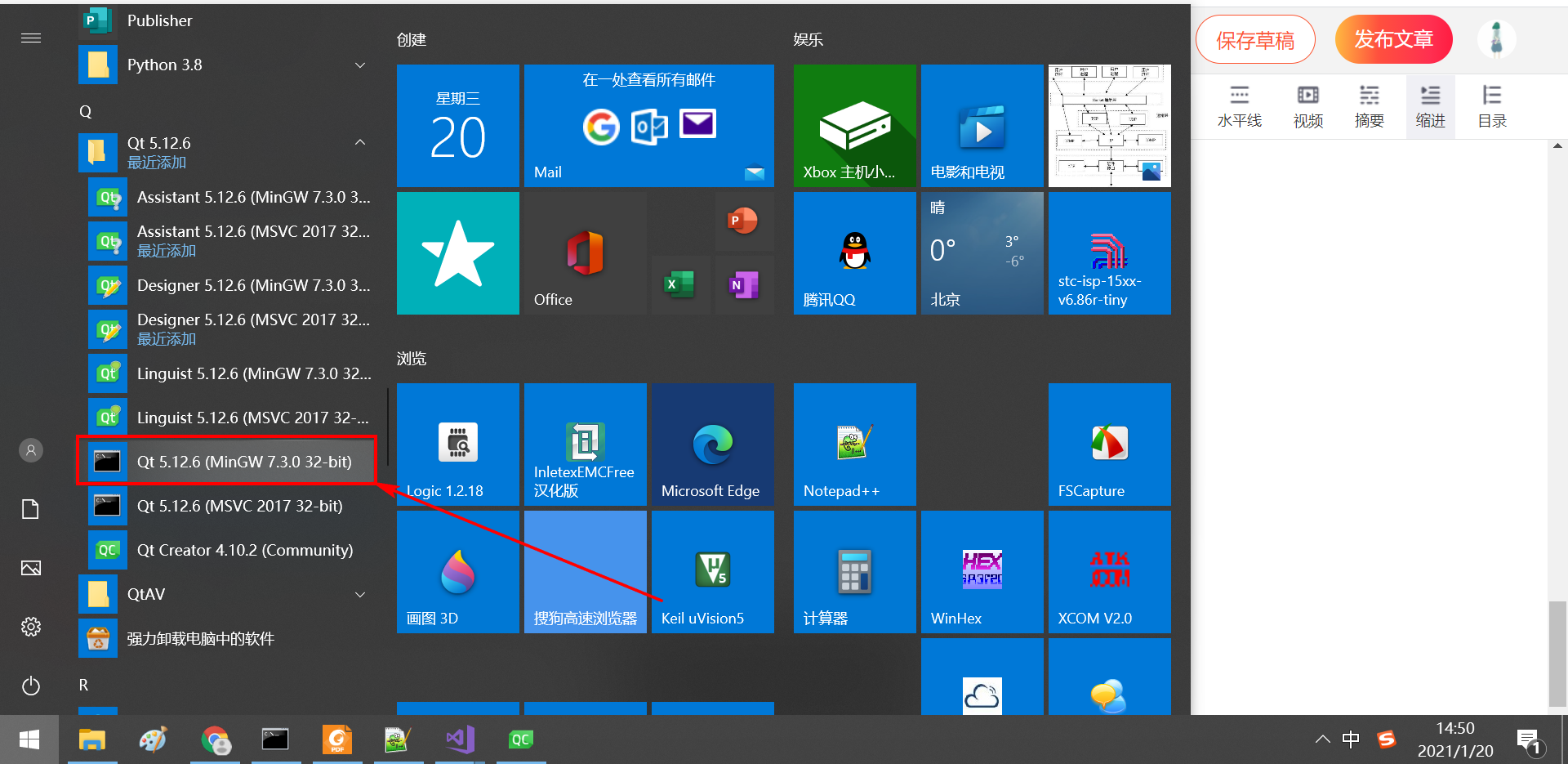Launch Excel small tile

tap(680, 285)
